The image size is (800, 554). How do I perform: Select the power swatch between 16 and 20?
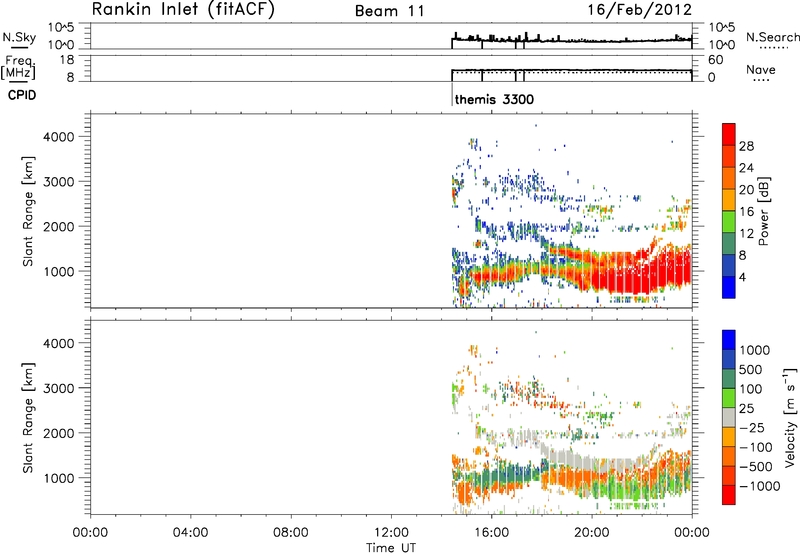coord(729,199)
